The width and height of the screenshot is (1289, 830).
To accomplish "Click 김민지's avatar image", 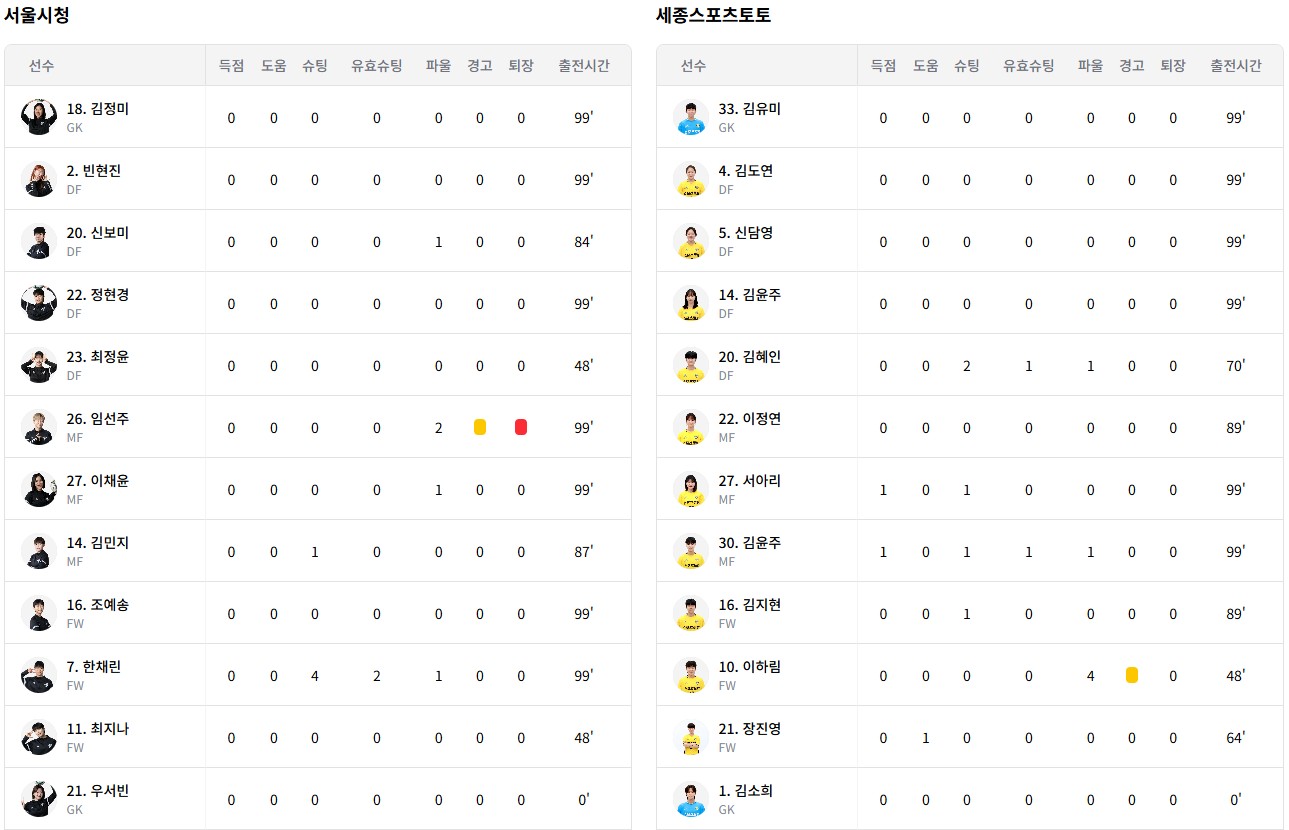I will pyautogui.click(x=39, y=551).
